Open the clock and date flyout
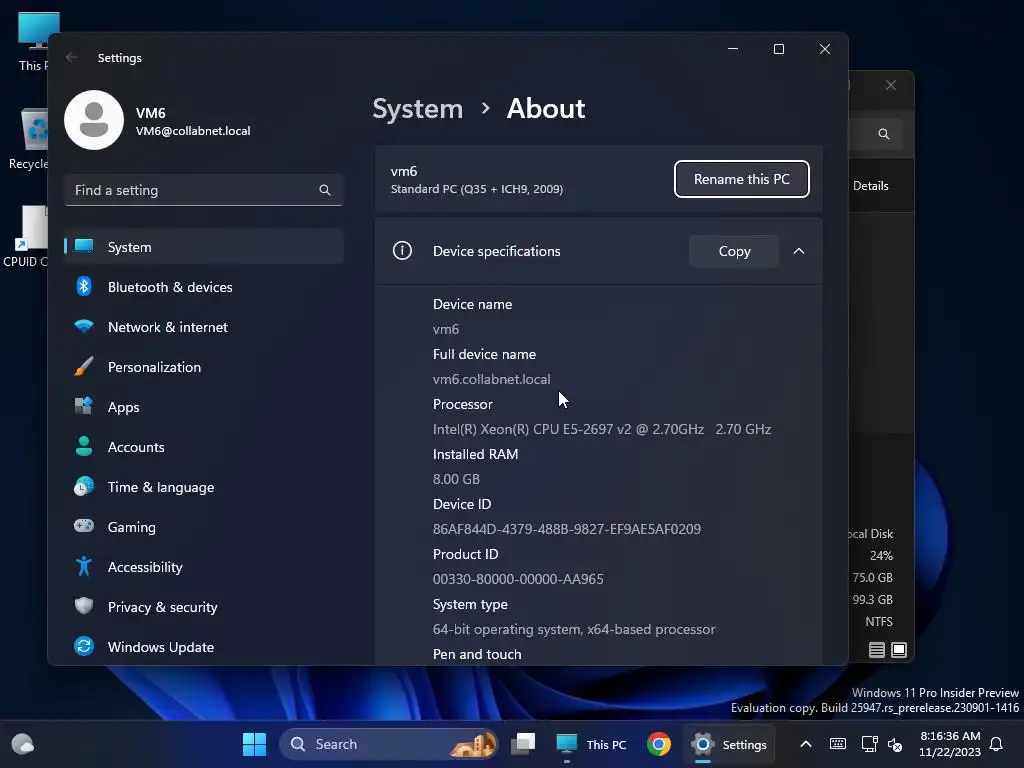The image size is (1024, 768). [x=950, y=744]
